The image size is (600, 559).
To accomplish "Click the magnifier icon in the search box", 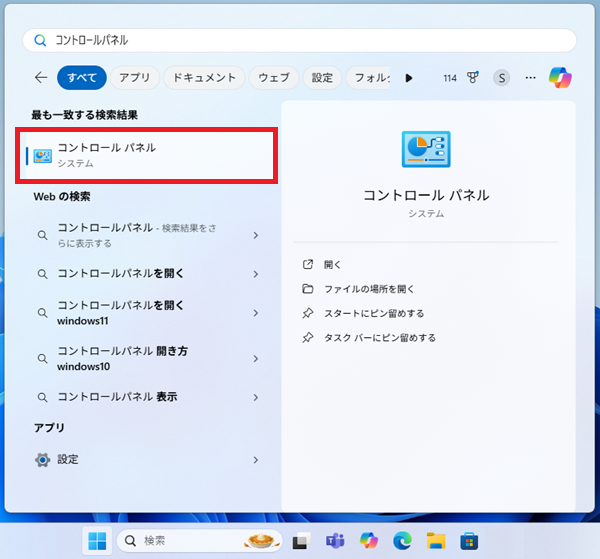I will pos(40,40).
